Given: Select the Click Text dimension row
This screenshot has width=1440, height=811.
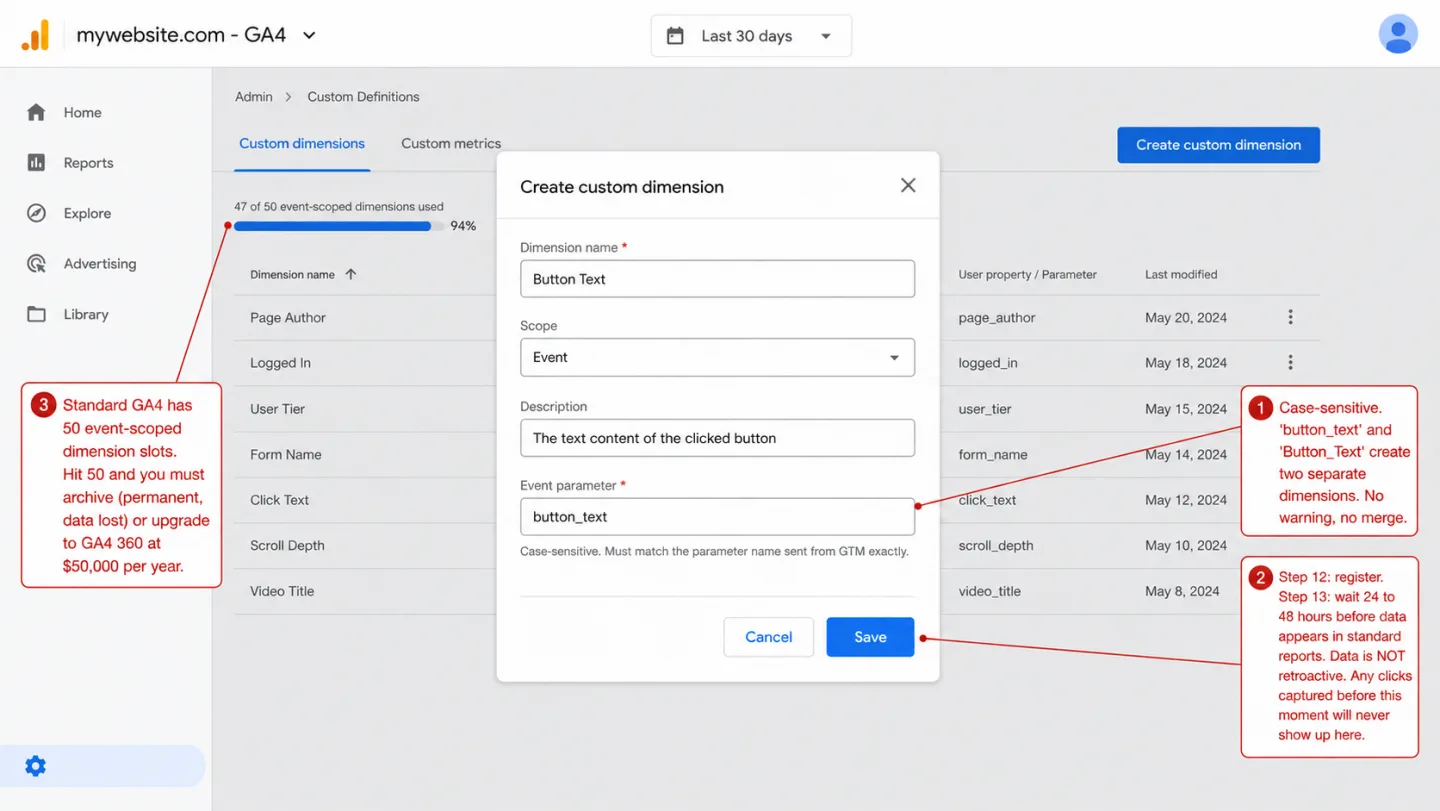Looking at the screenshot, I should coord(777,500).
